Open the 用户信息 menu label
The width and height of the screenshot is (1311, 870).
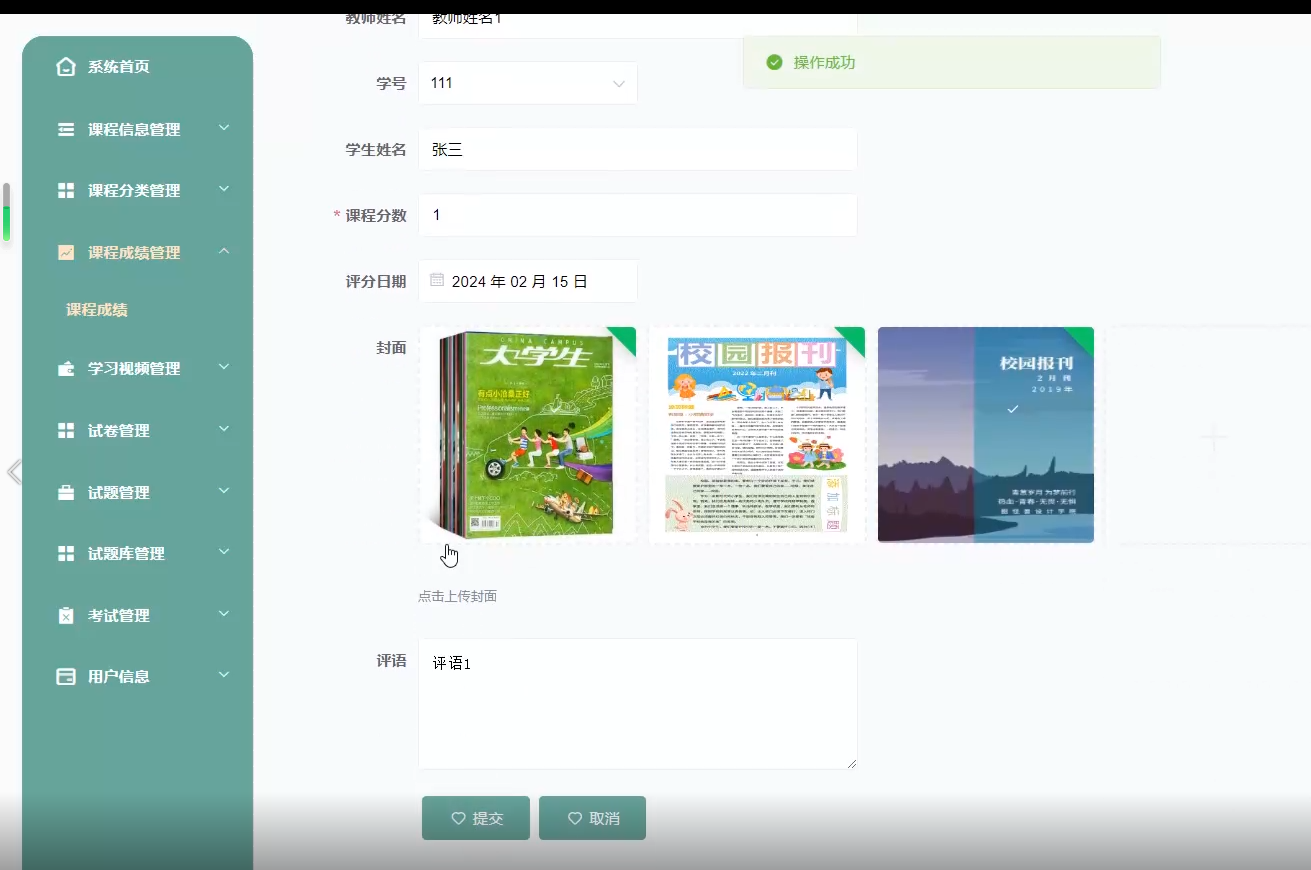tap(119, 677)
